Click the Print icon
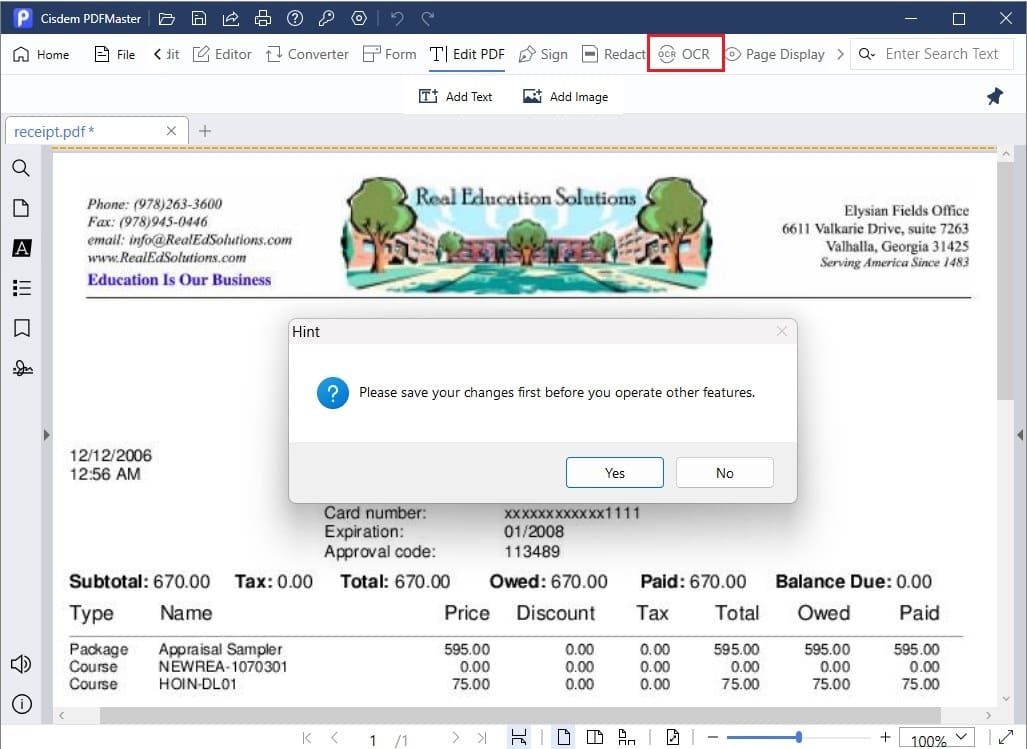The width and height of the screenshot is (1027, 749). tap(263, 18)
